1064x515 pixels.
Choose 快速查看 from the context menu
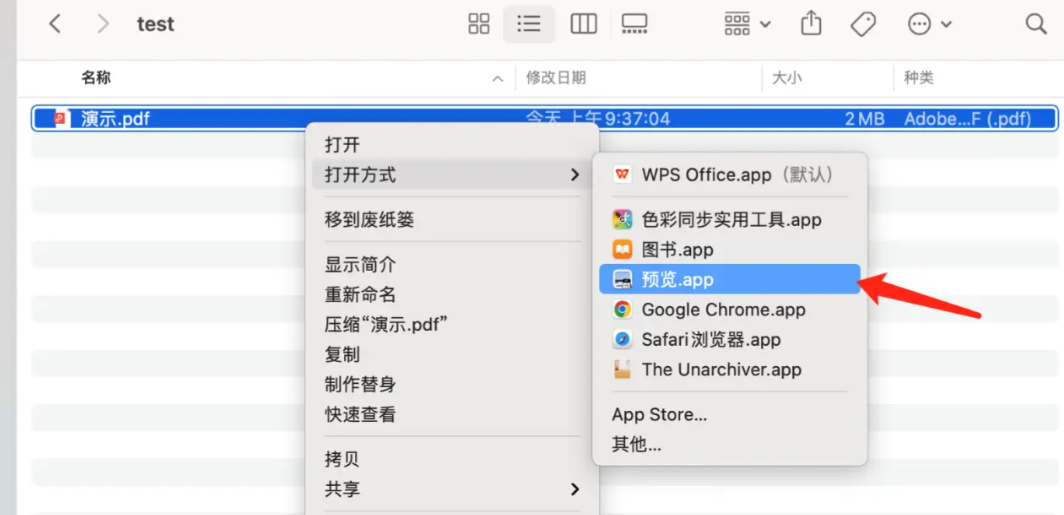point(453,415)
